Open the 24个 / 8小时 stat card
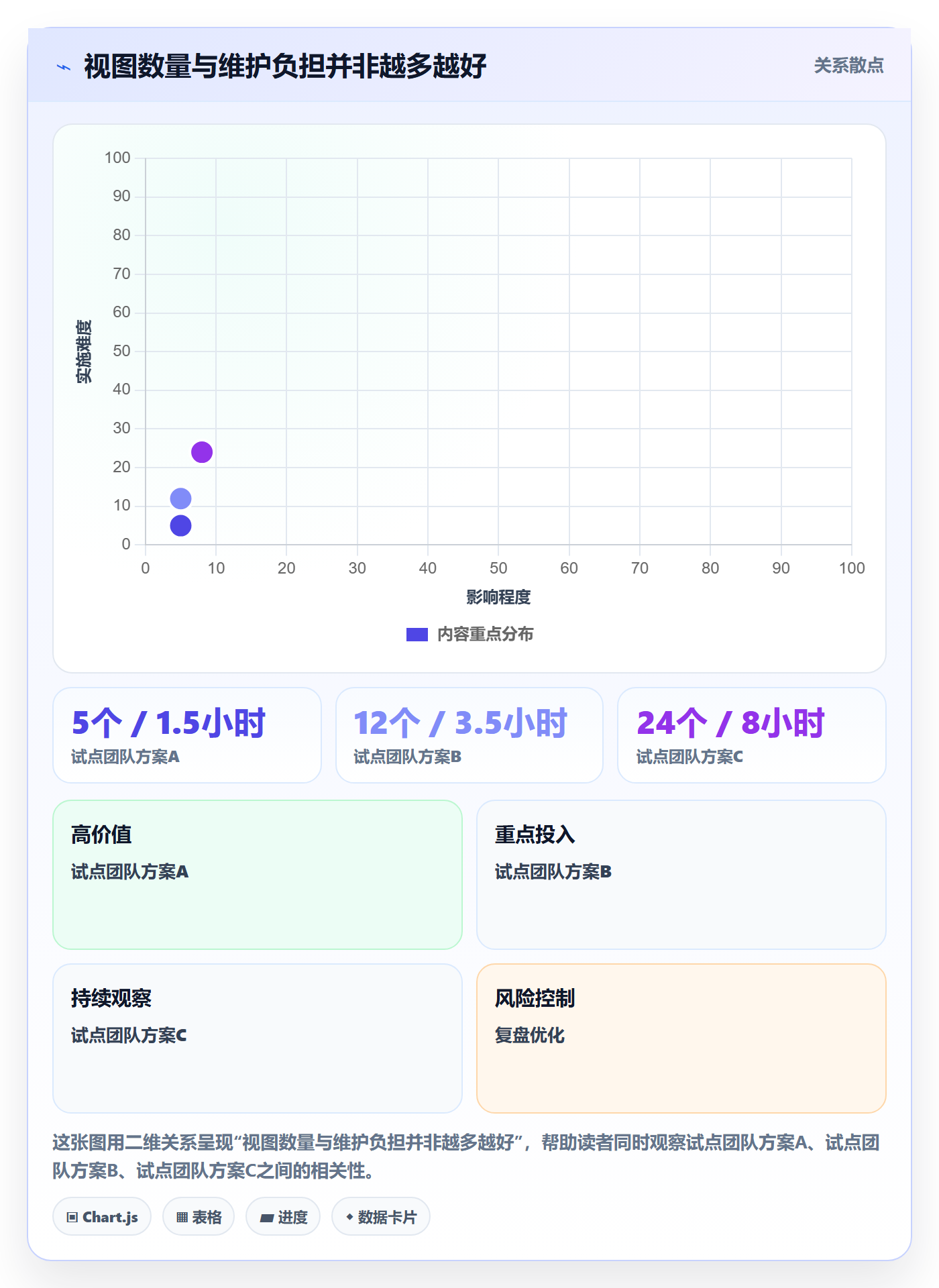 [752, 735]
